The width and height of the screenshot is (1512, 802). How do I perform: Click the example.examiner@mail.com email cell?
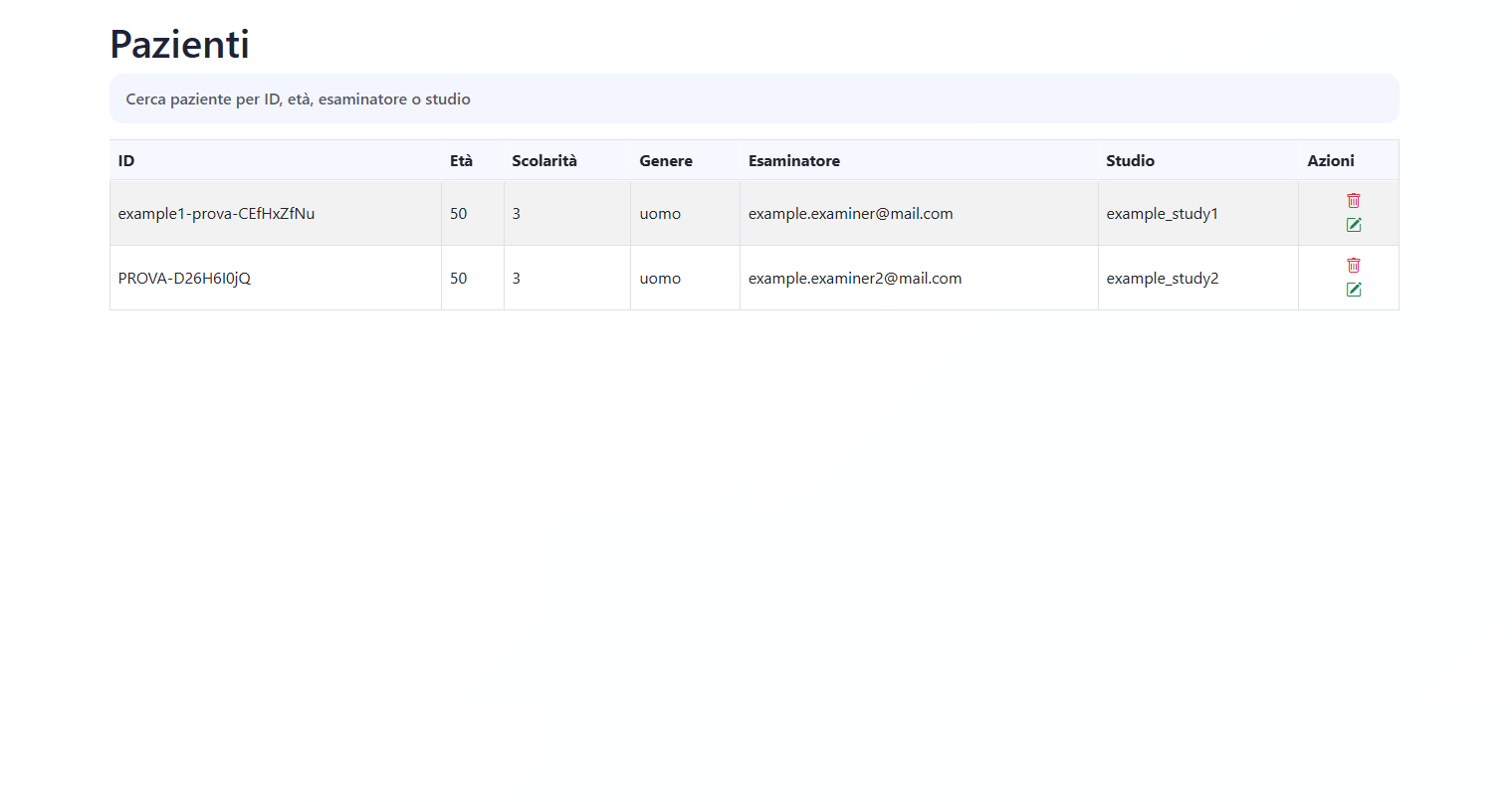point(850,214)
